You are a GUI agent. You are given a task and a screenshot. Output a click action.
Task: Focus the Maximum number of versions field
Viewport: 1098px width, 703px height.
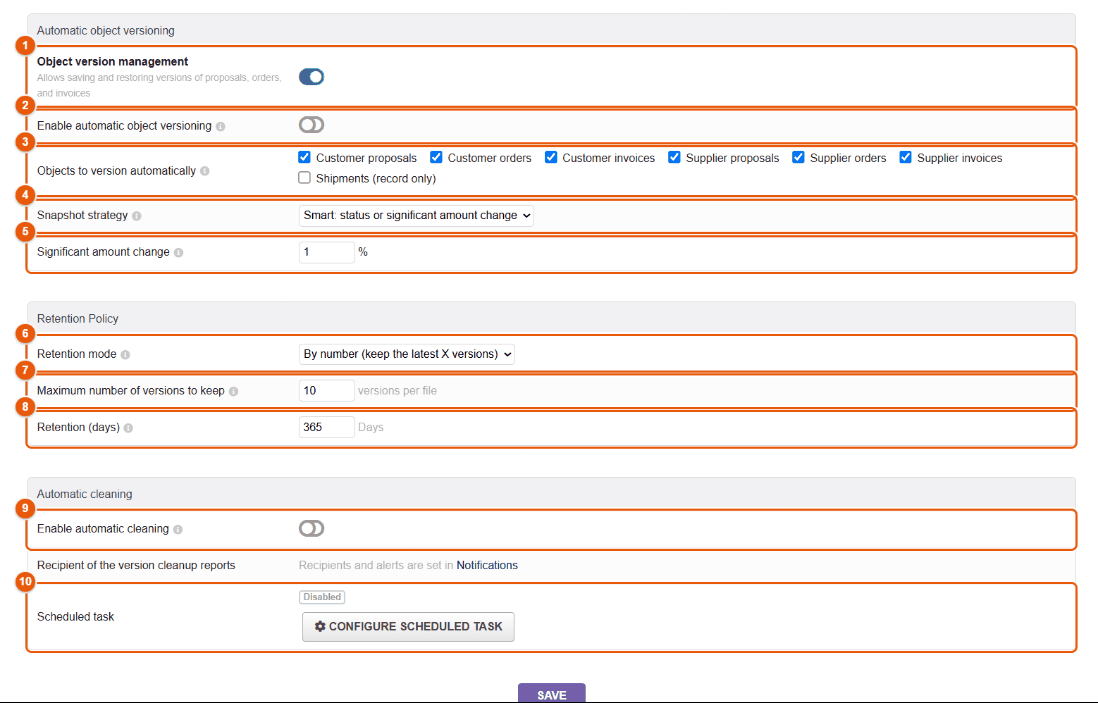pyautogui.click(x=326, y=391)
